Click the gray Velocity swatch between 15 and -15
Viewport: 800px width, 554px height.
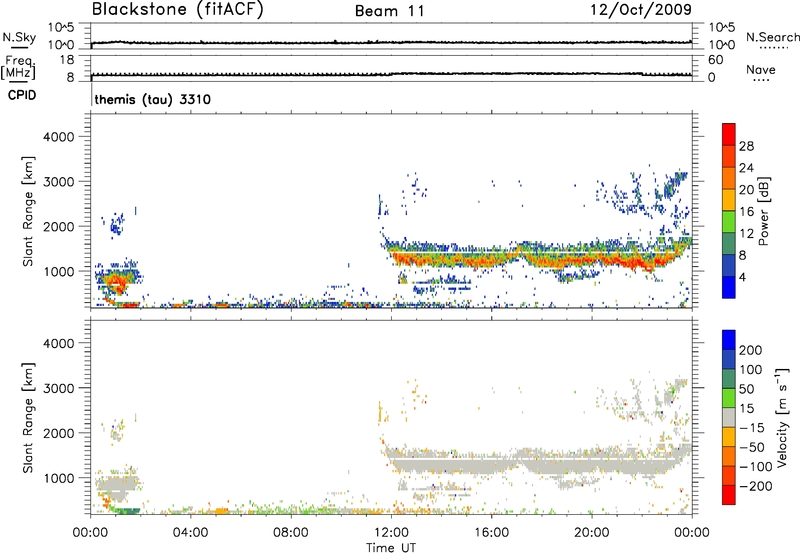729,417
